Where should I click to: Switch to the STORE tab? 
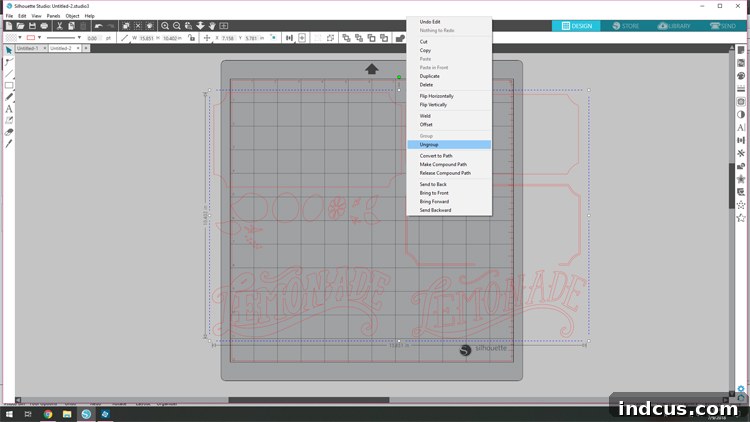[x=625, y=26]
